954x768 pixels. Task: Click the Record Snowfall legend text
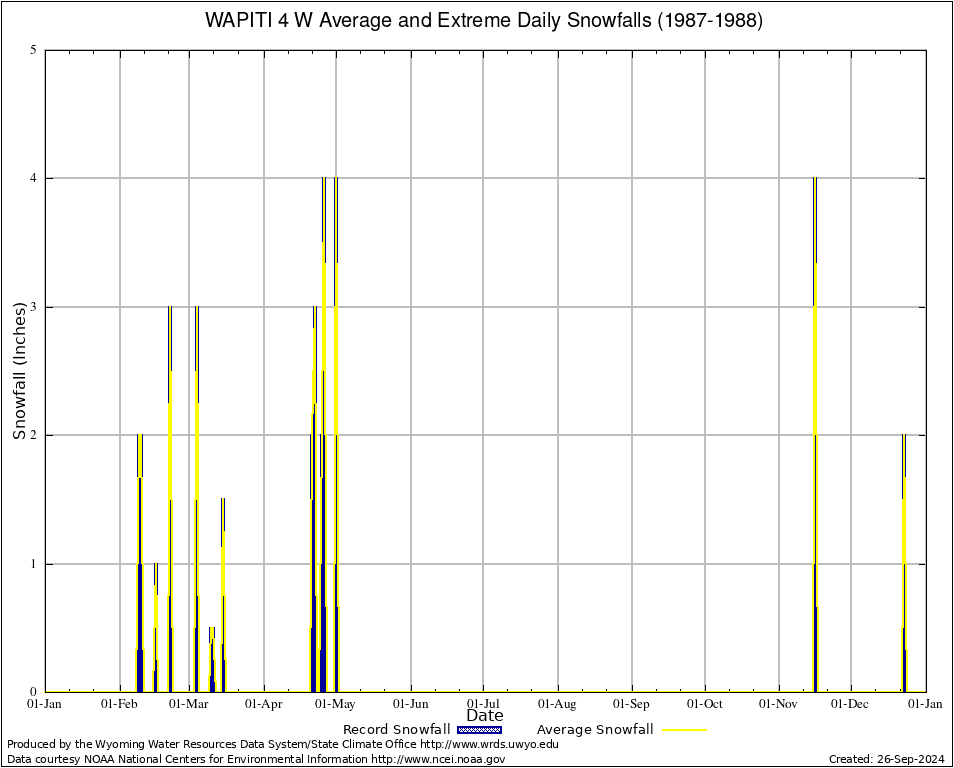(x=396, y=730)
